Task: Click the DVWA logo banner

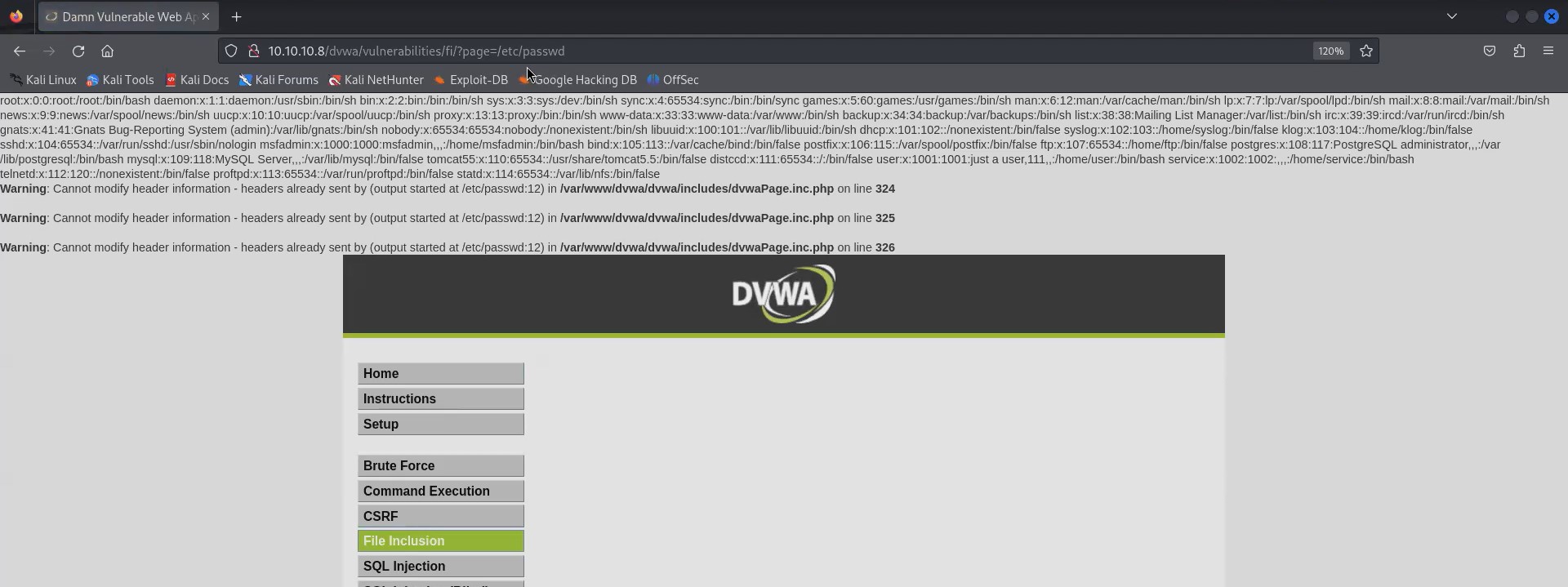Action: (783, 294)
